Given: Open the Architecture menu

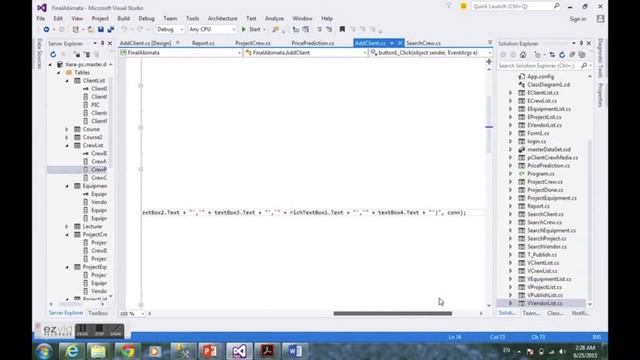Looking at the screenshot, I should [x=222, y=18].
